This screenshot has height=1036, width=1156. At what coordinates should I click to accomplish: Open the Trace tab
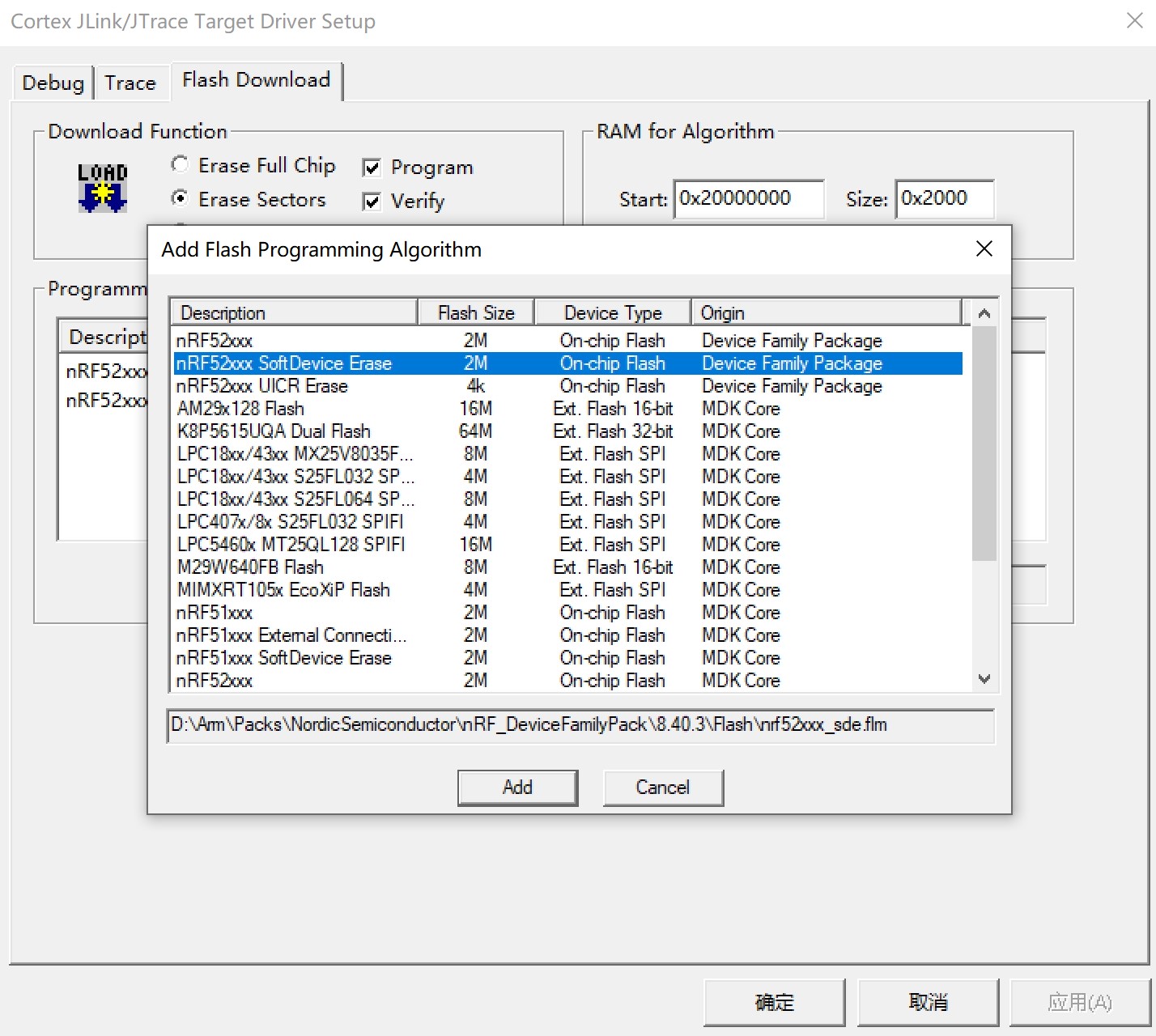click(x=130, y=83)
